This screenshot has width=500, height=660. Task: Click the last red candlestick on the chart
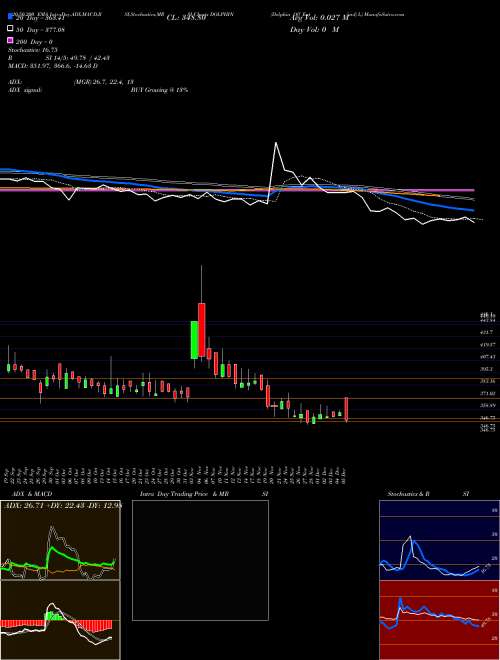coord(346,409)
